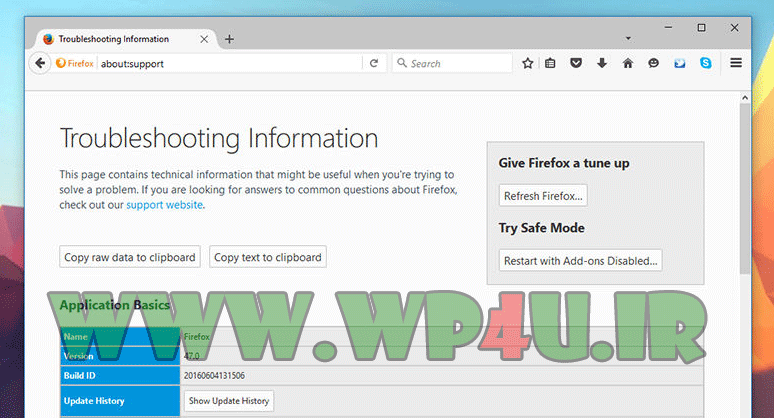Open the Pocket icon

[576, 63]
